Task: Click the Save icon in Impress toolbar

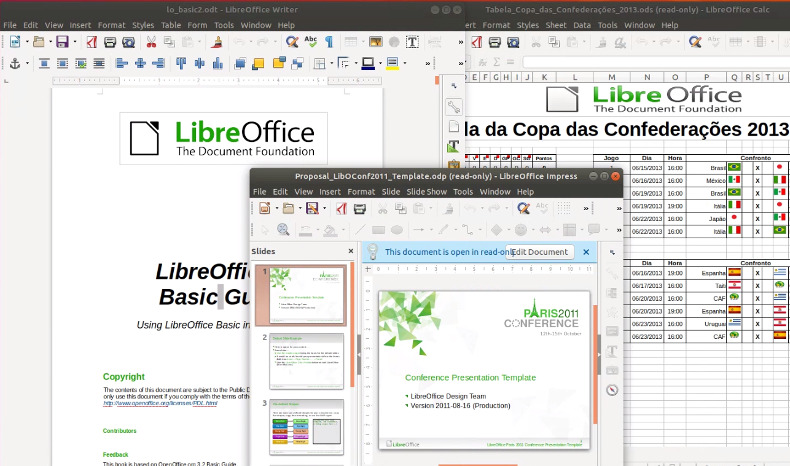Action: click(x=312, y=208)
